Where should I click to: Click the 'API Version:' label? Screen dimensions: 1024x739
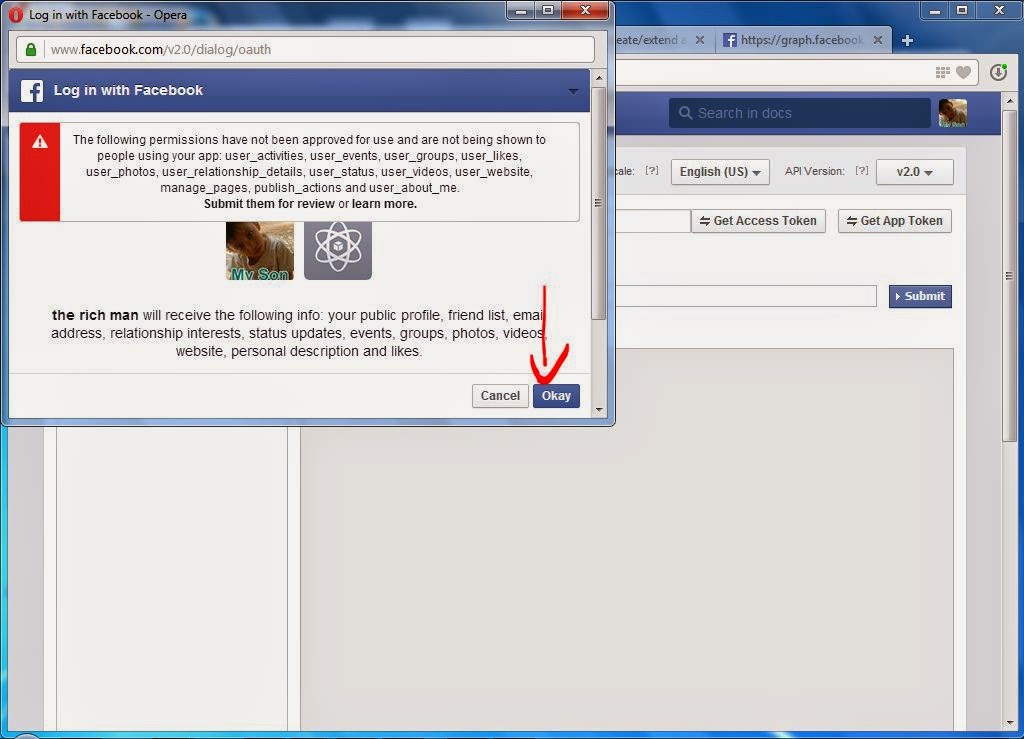click(814, 171)
